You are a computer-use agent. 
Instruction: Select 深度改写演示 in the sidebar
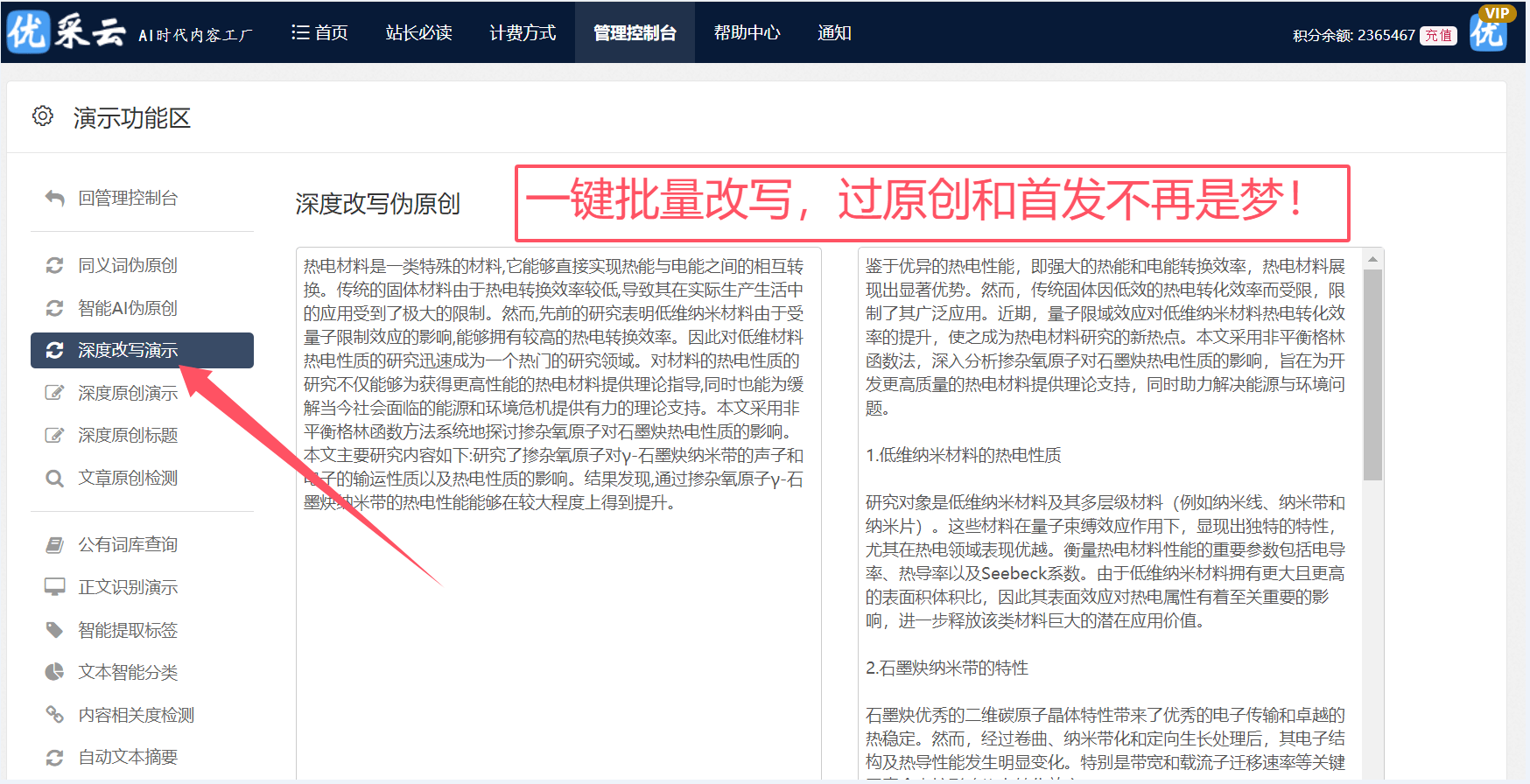pyautogui.click(x=128, y=350)
